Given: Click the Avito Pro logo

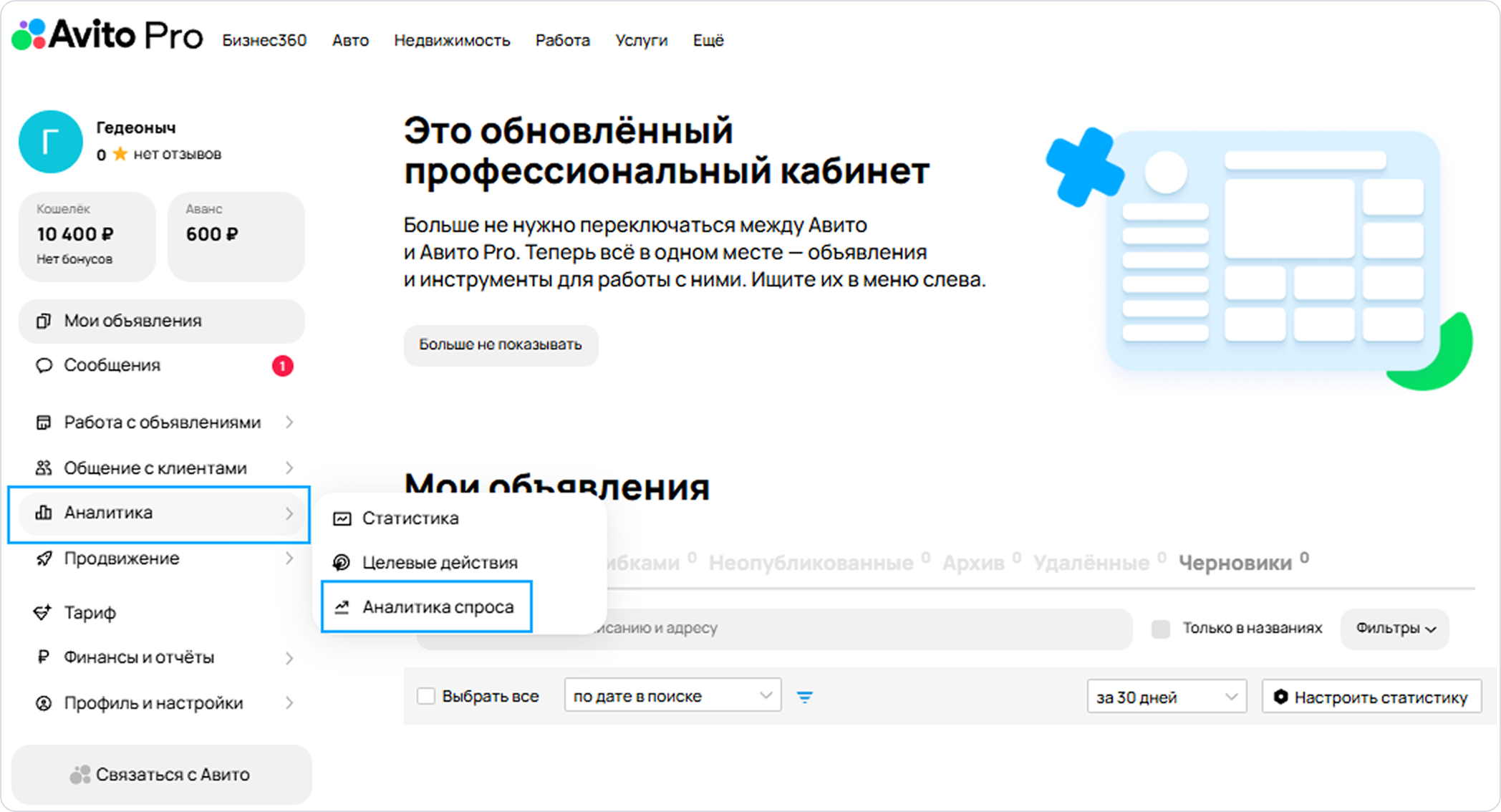Looking at the screenshot, I should pos(107,34).
